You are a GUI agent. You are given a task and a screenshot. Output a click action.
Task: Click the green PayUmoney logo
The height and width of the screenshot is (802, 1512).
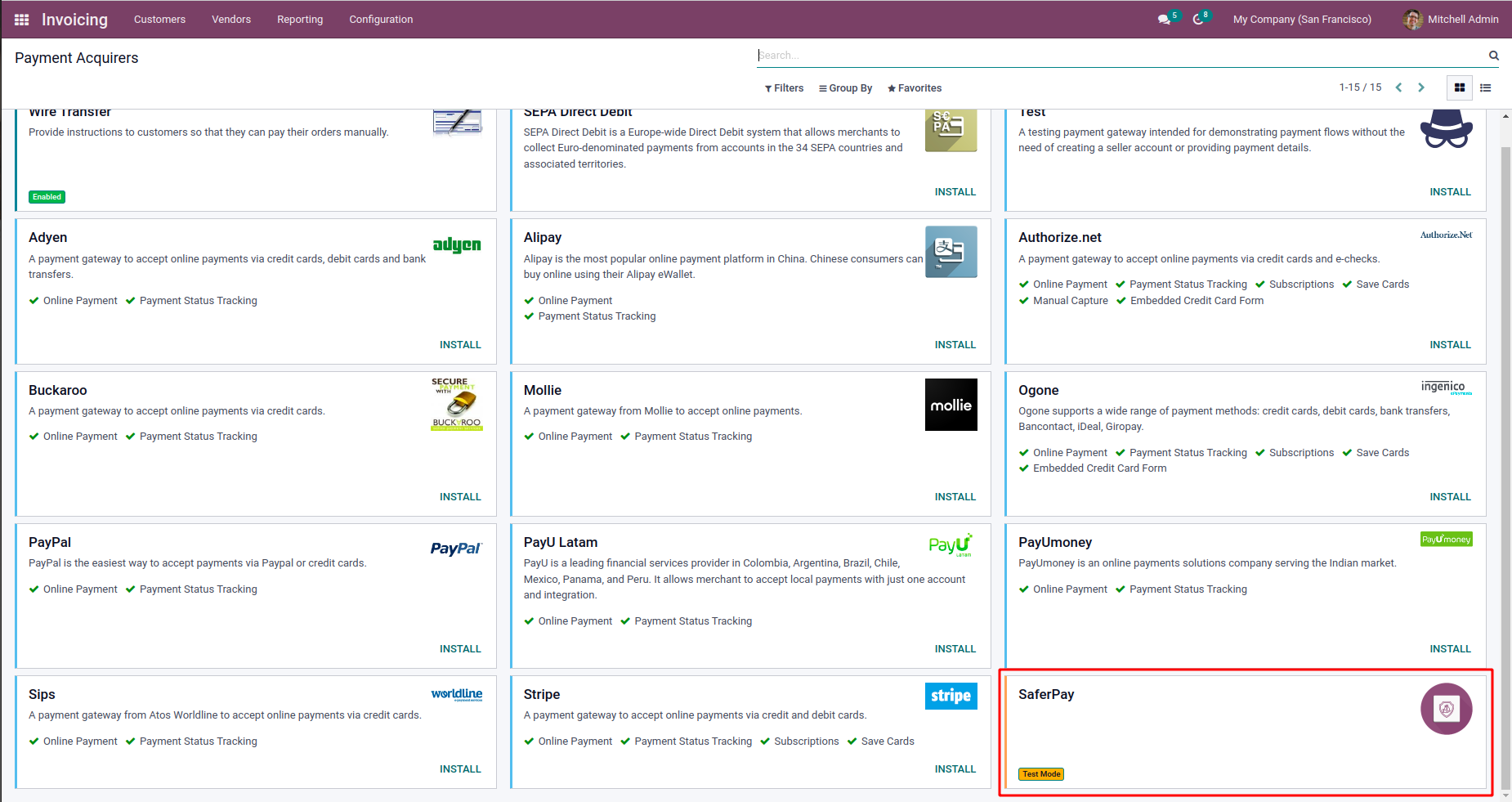[1446, 540]
